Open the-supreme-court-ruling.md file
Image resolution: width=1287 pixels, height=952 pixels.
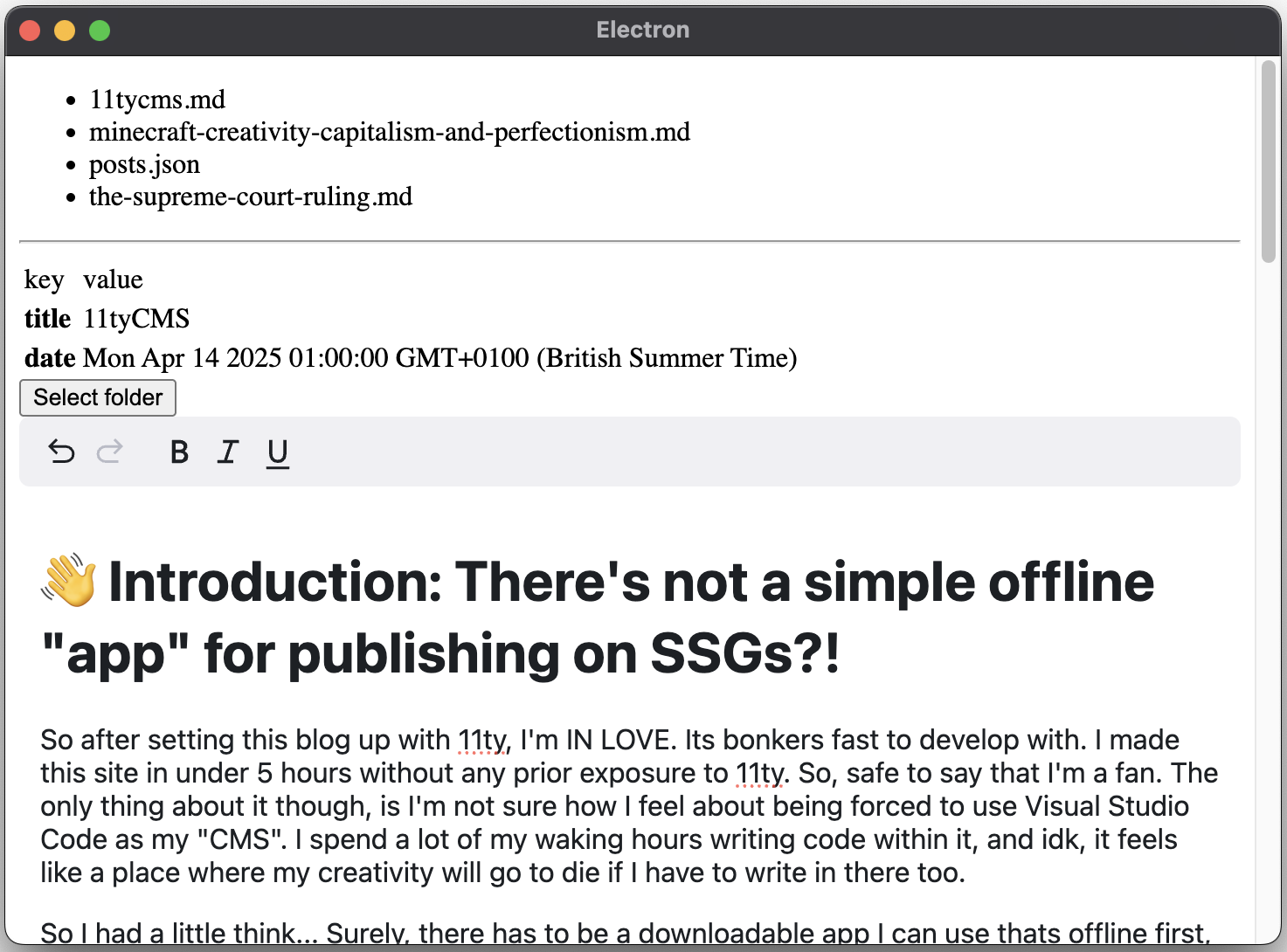click(251, 197)
